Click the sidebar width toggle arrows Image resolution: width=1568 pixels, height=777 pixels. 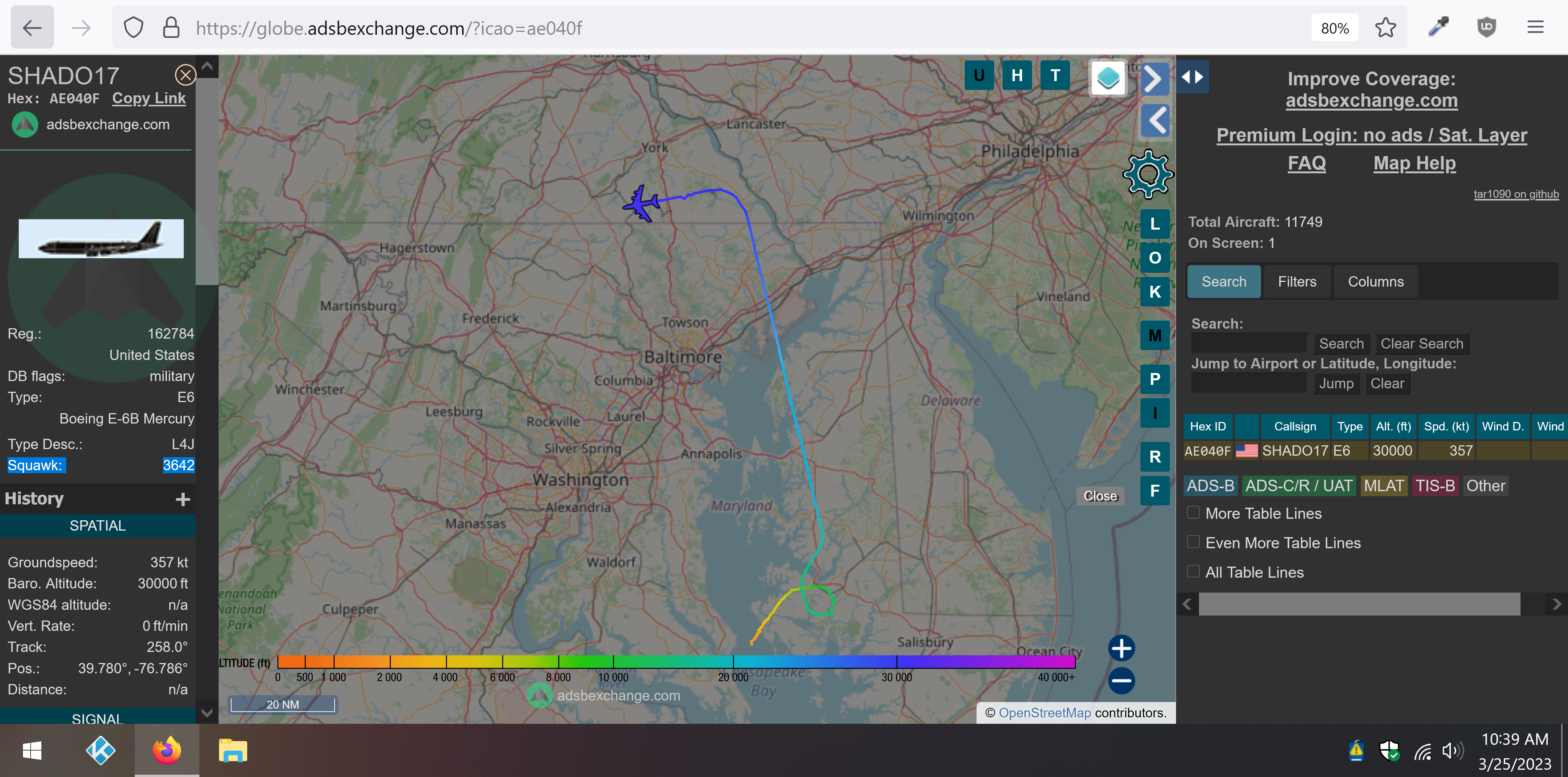[1192, 77]
